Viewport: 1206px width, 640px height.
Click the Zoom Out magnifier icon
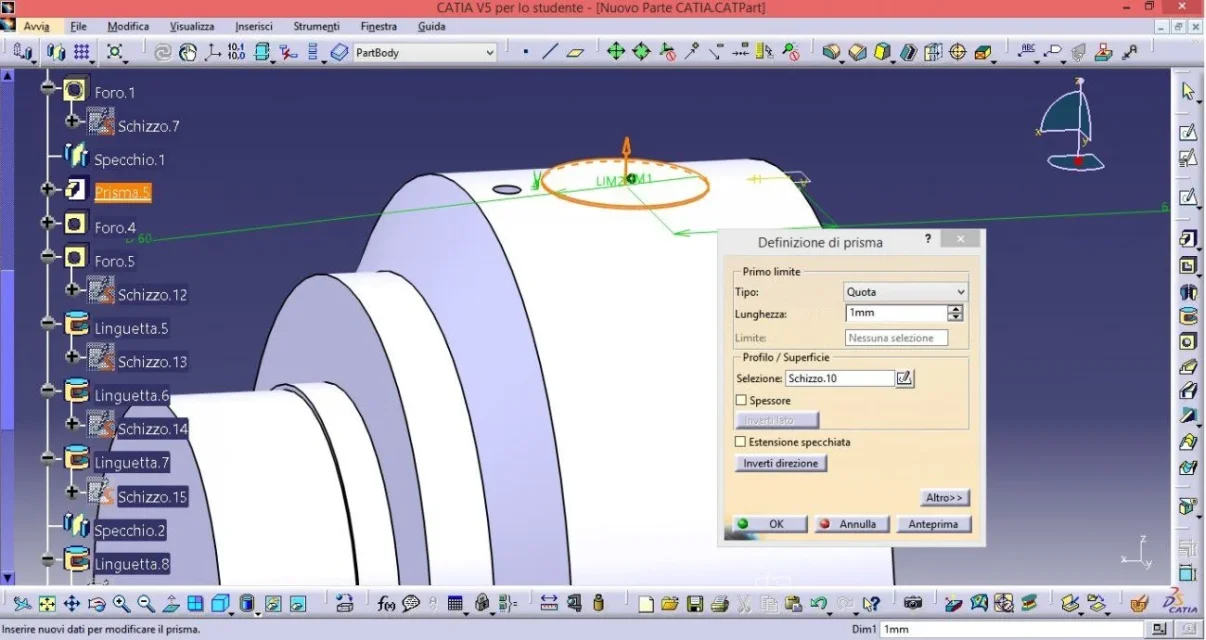[x=146, y=604]
